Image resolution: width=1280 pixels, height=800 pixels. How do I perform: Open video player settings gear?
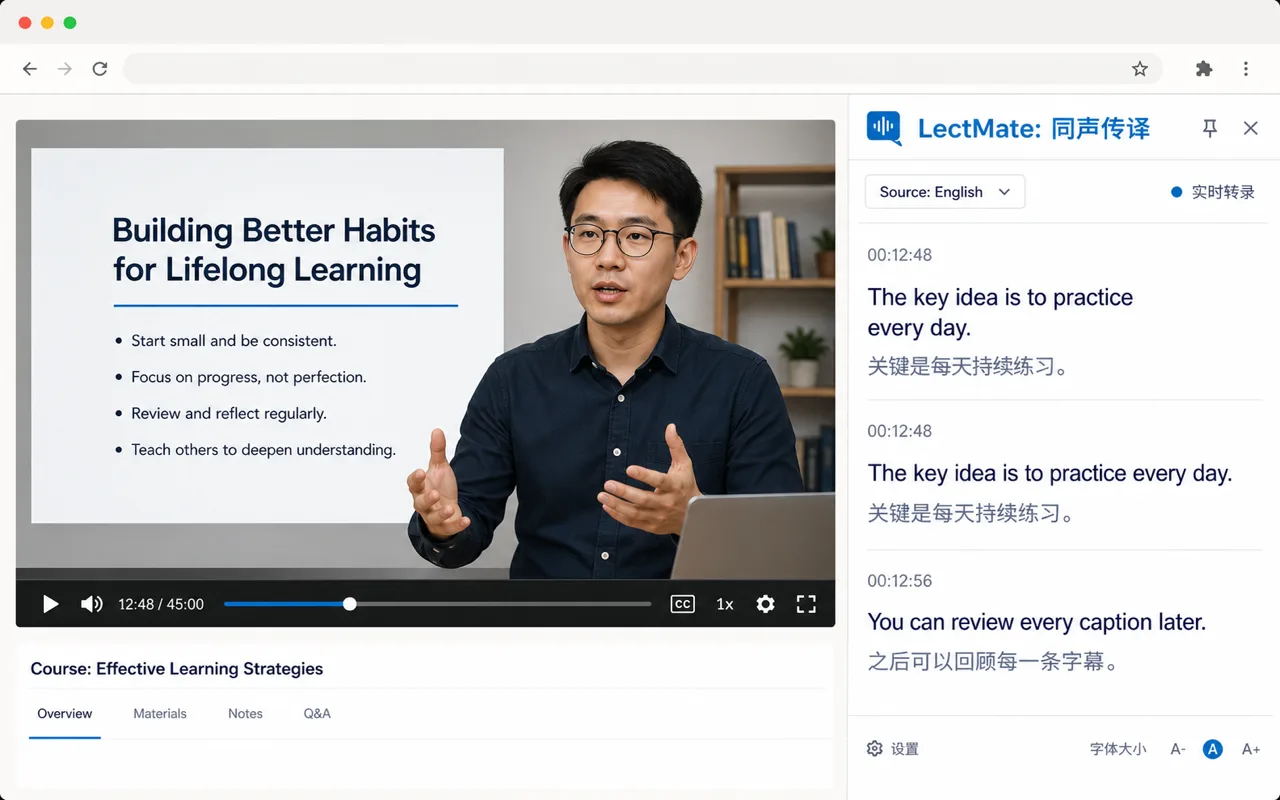(x=765, y=604)
